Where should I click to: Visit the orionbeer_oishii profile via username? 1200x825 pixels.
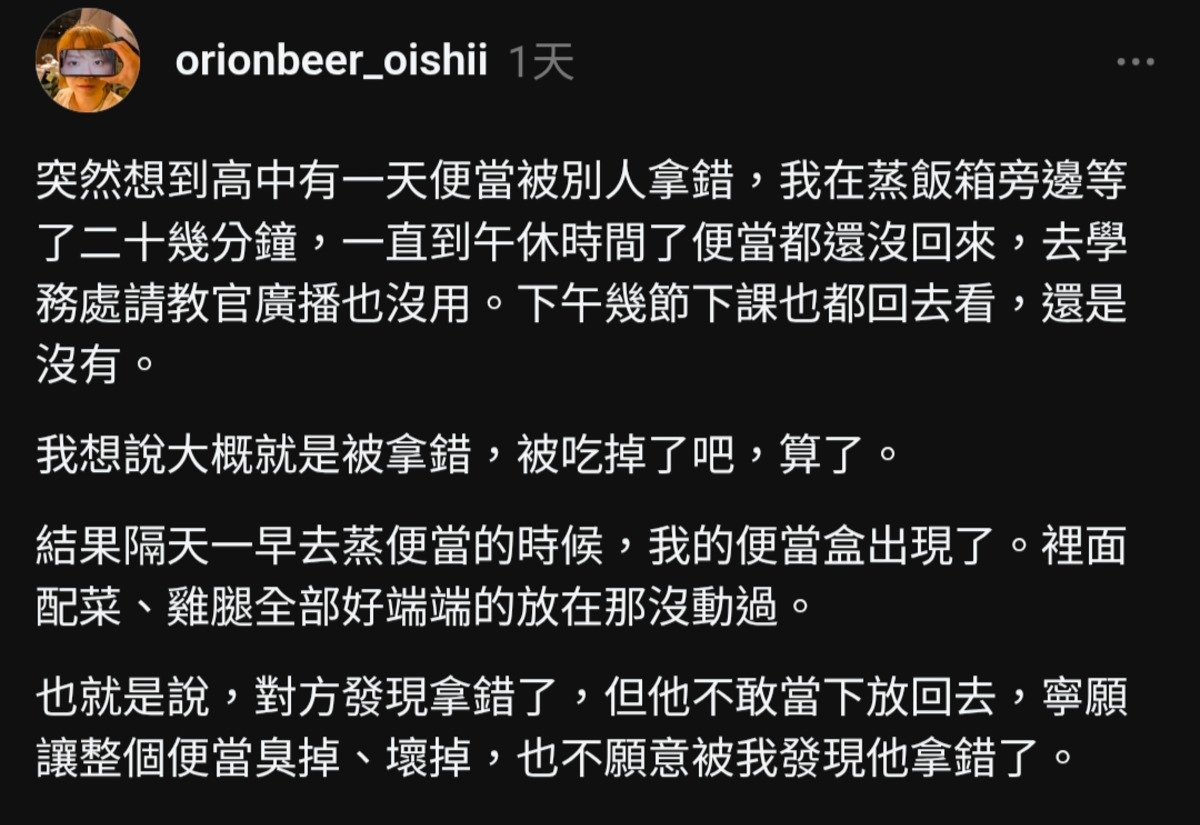pos(331,62)
